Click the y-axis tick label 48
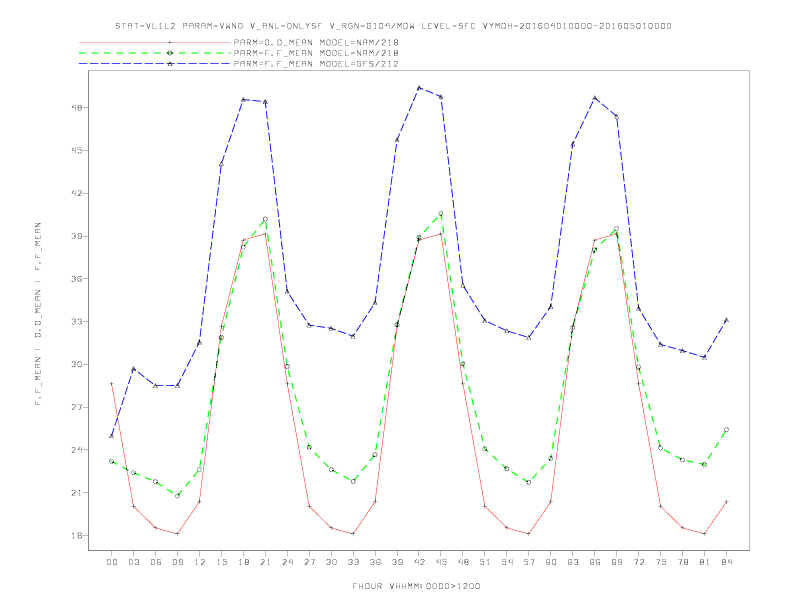The image size is (792, 612). (x=76, y=108)
